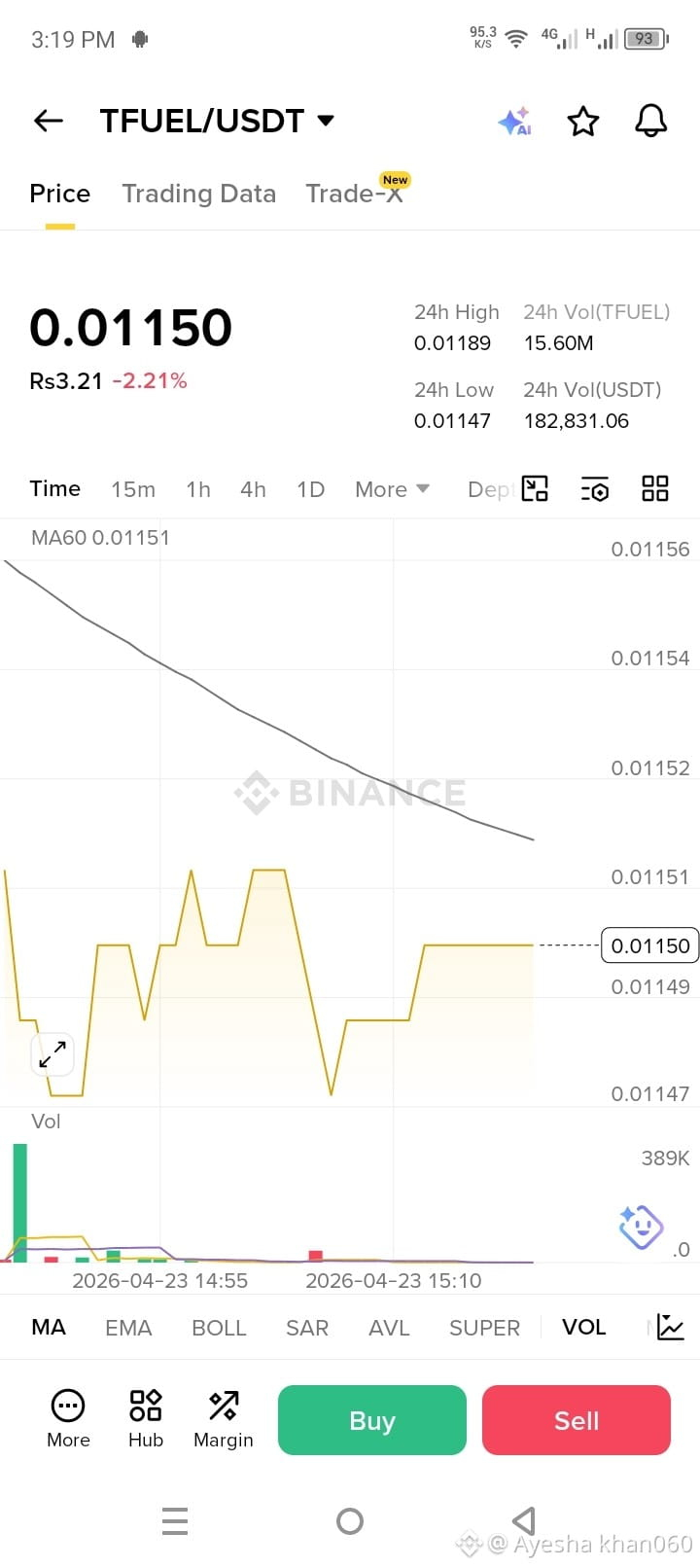Tap the red Sell button
The width and height of the screenshot is (700, 1568).
pos(577,1420)
